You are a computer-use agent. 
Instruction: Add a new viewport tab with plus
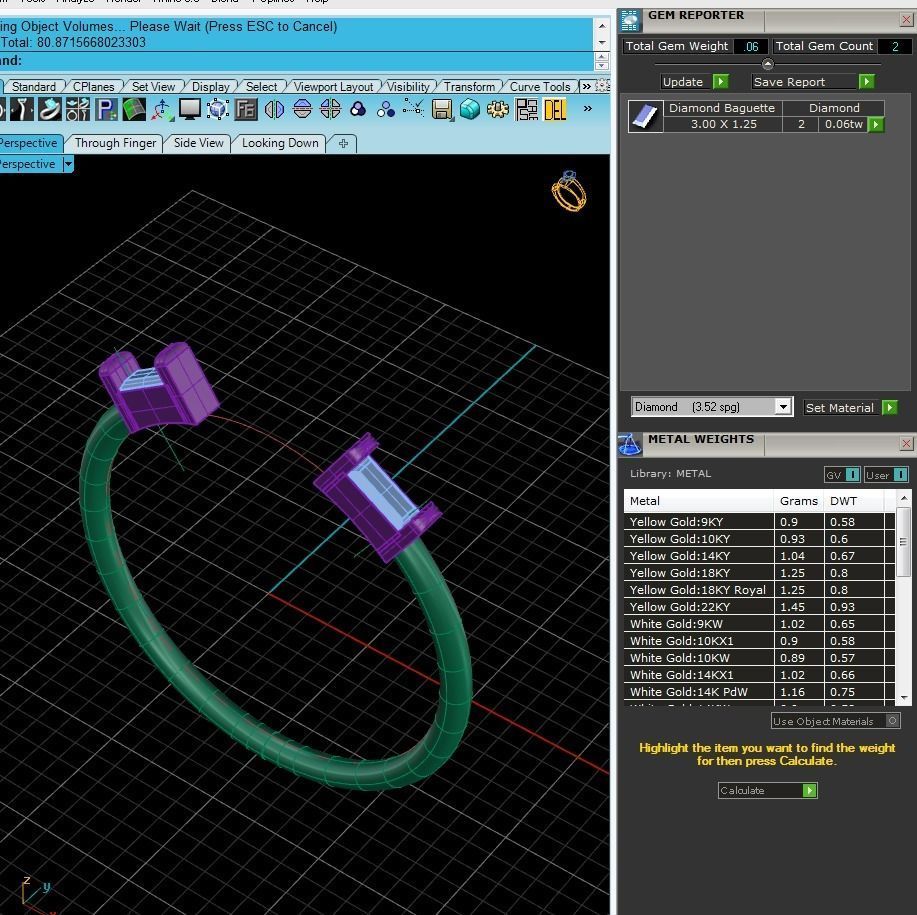(343, 143)
